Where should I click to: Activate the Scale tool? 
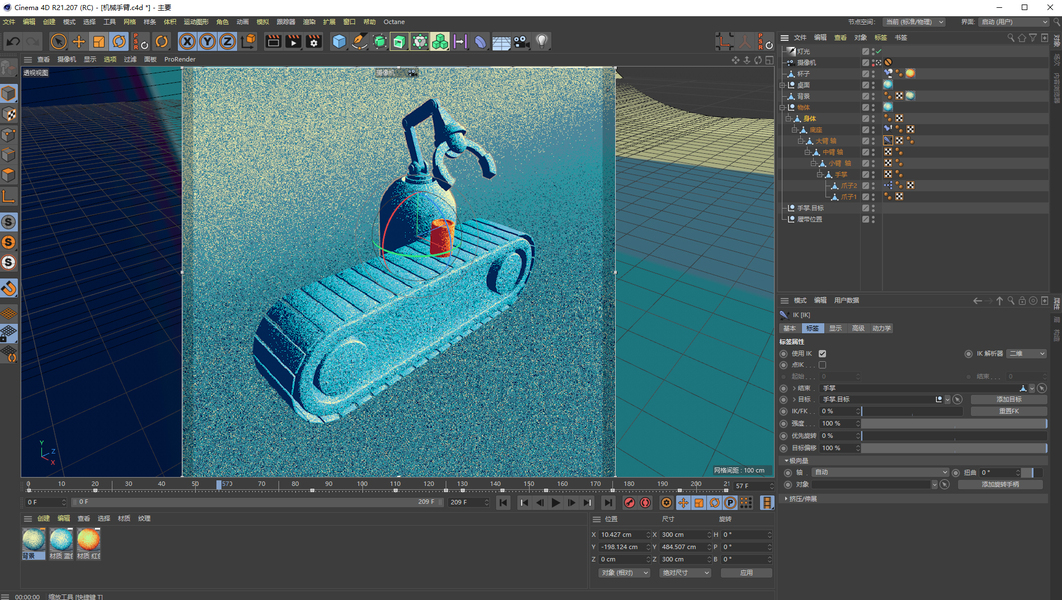click(x=99, y=41)
